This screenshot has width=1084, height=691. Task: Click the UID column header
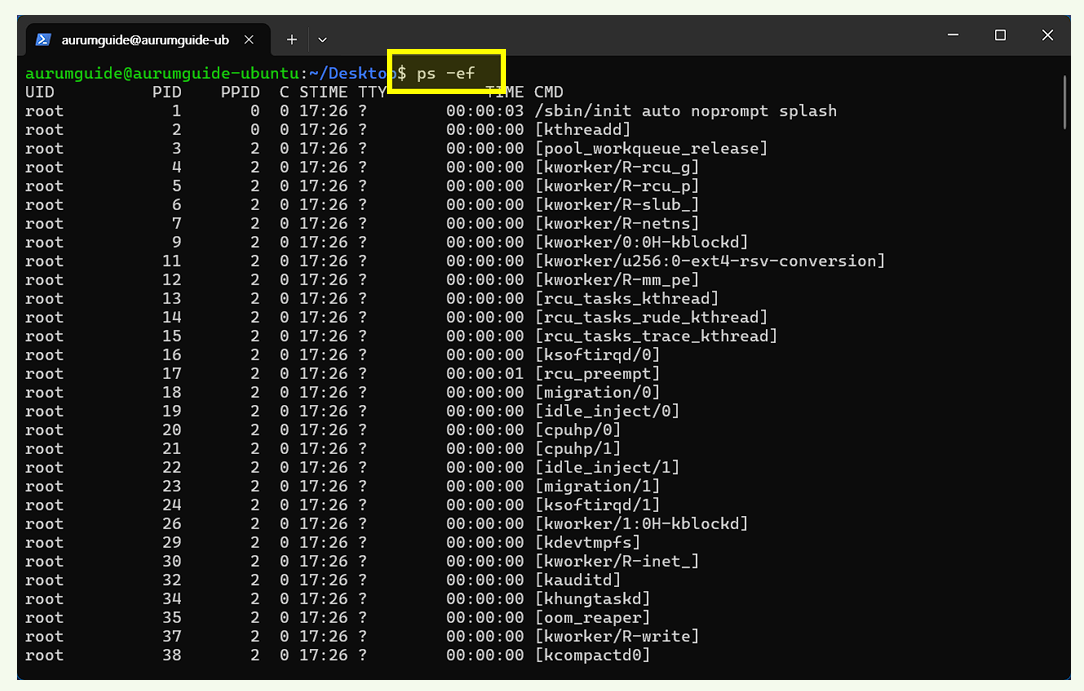[x=39, y=92]
